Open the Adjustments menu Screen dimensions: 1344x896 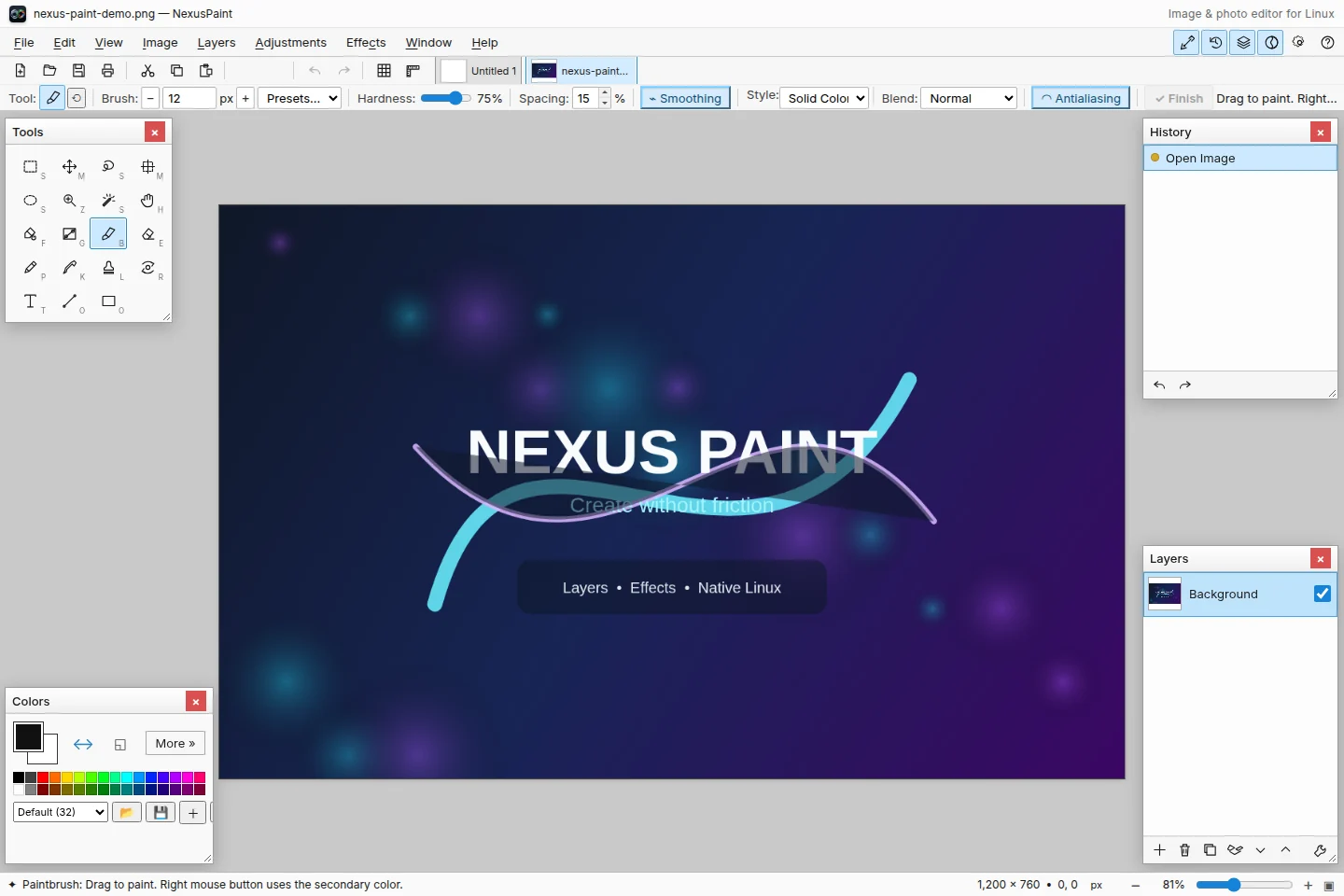pyautogui.click(x=291, y=43)
